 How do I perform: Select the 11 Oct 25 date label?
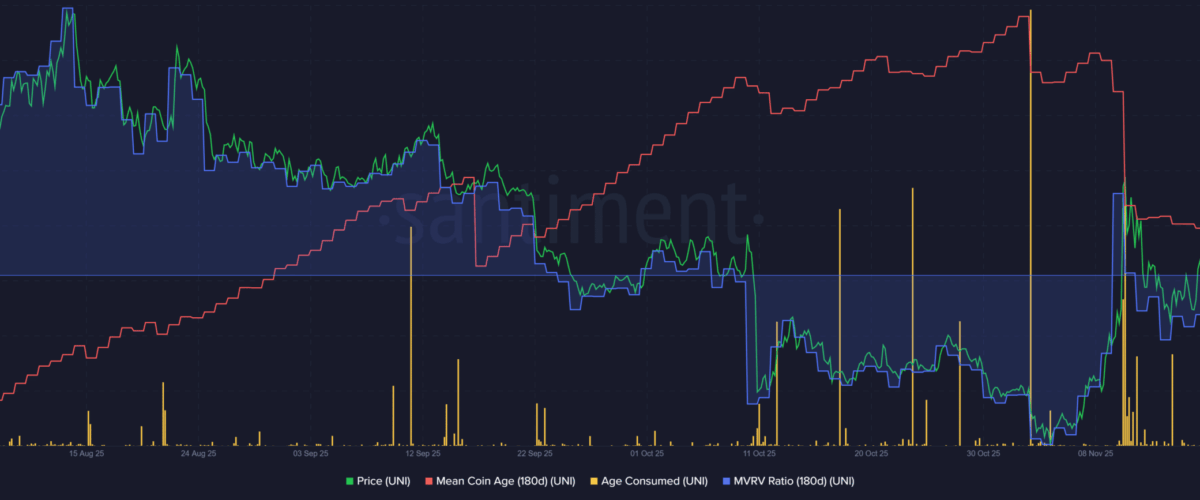[759, 453]
